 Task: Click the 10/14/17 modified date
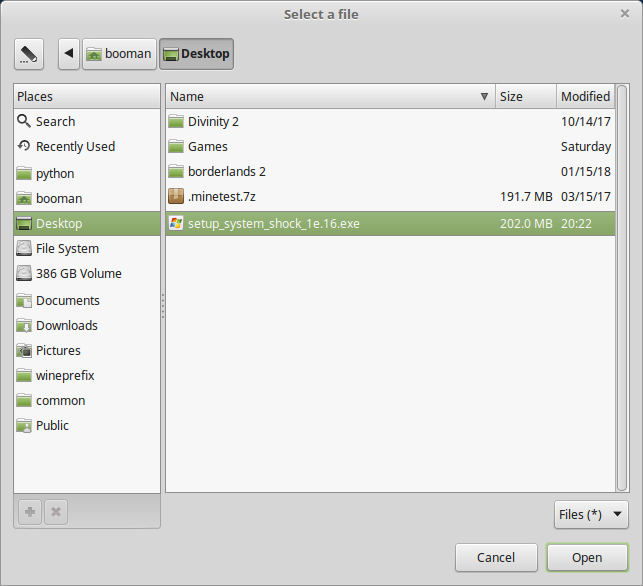click(x=586, y=121)
